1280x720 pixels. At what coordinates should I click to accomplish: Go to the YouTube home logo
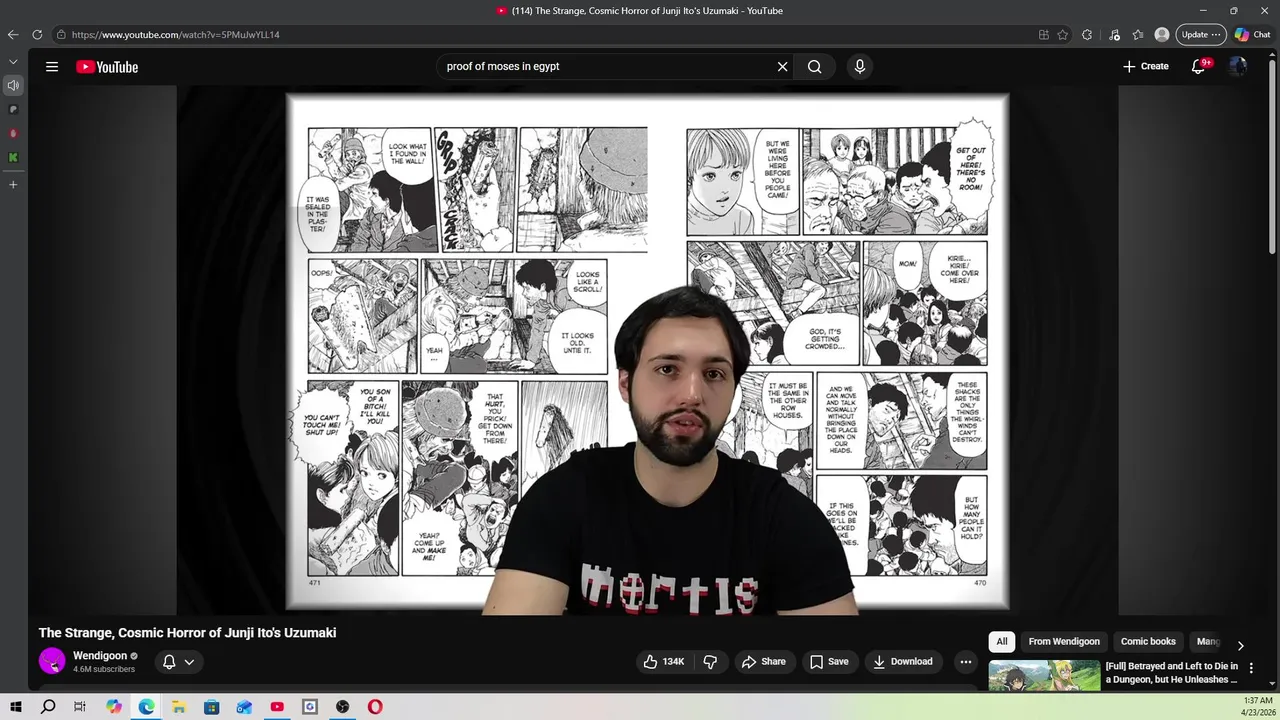tap(107, 67)
